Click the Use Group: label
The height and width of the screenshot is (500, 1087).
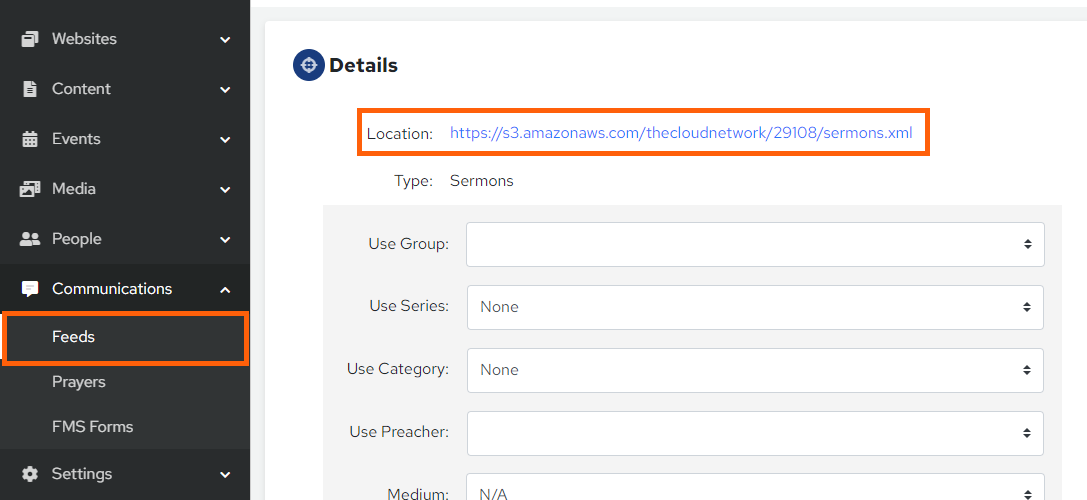pyautogui.click(x=409, y=244)
